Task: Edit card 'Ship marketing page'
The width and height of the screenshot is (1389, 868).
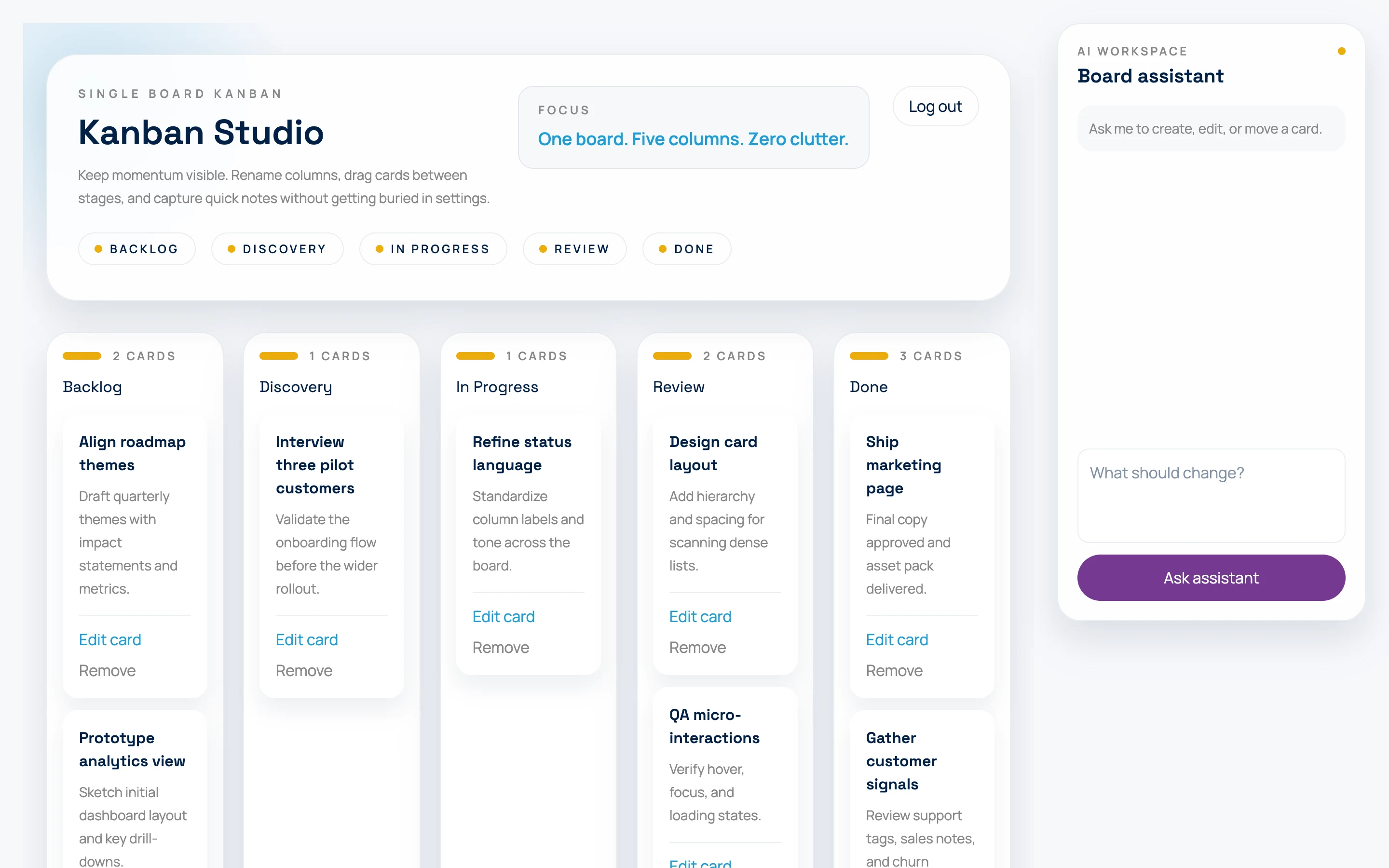Action: [x=897, y=639]
